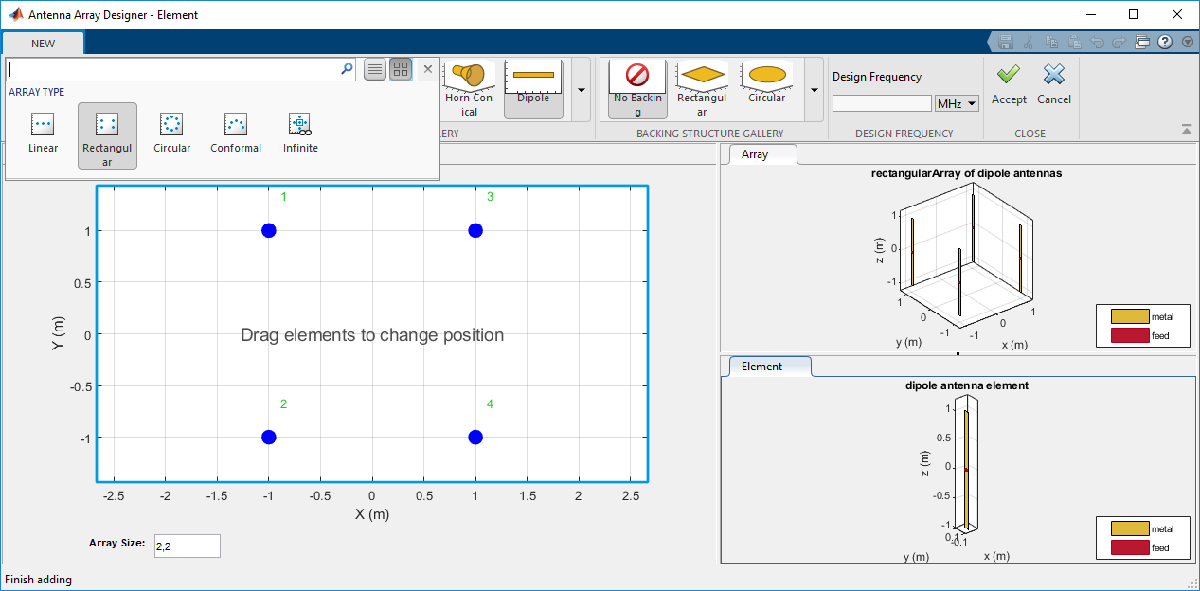
Task: Click the Switch Windows icon
Action: click(1142, 43)
